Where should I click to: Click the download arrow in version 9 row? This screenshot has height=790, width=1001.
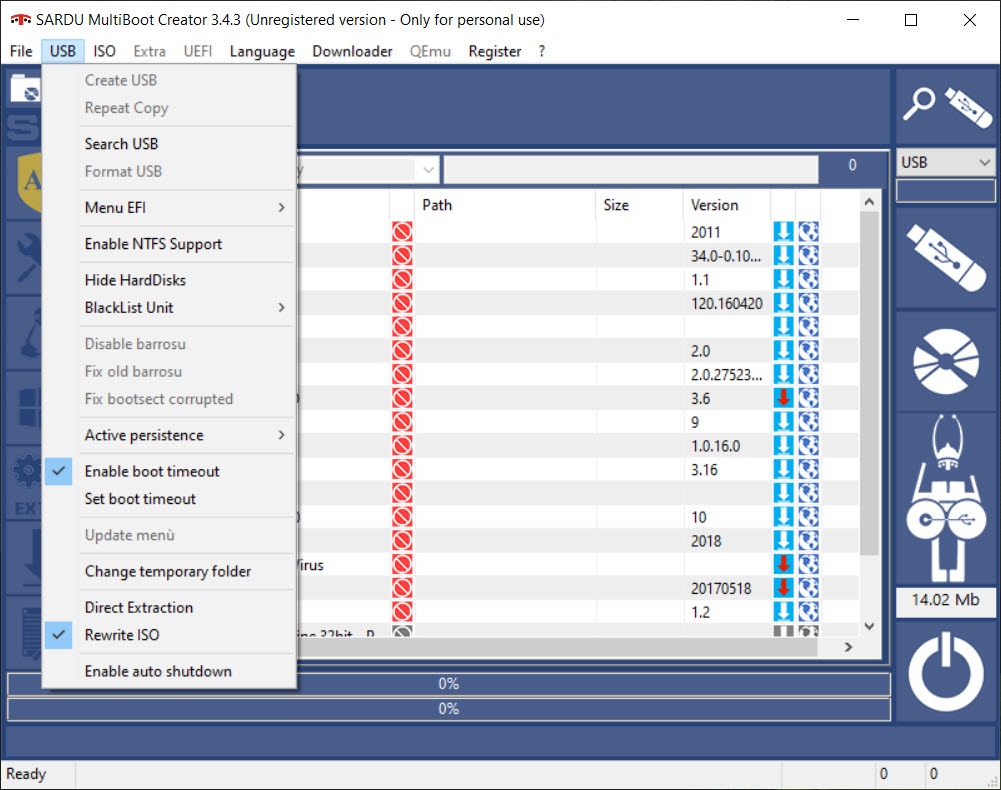[x=783, y=422]
